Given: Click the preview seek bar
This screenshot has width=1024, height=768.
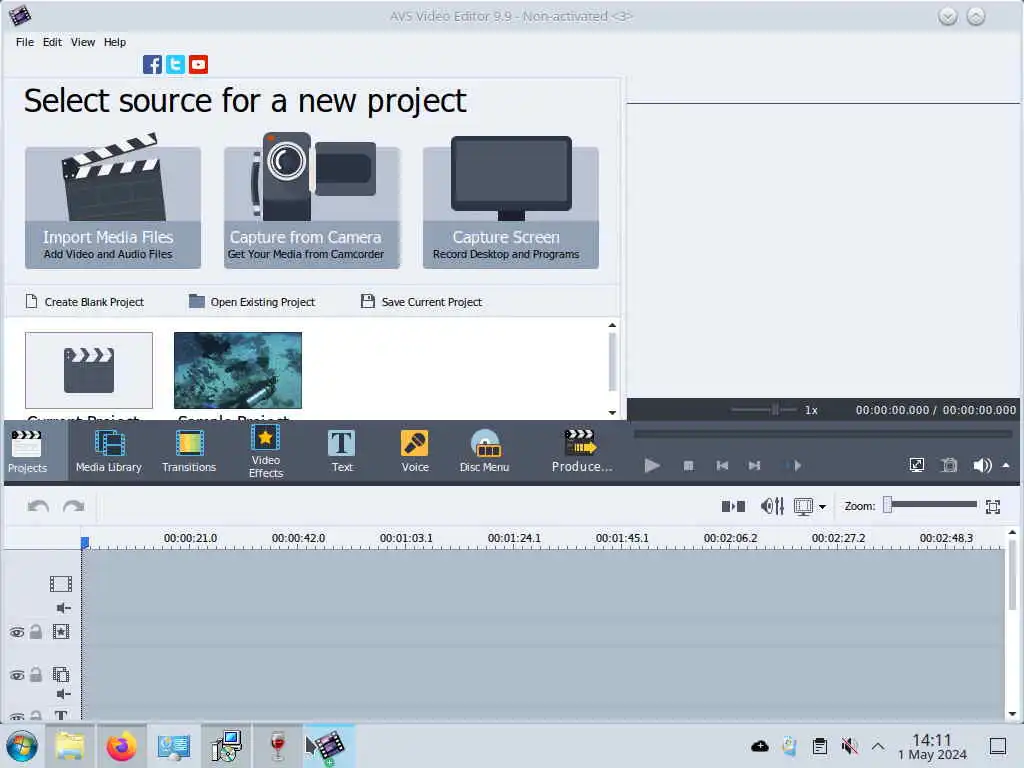Looking at the screenshot, I should point(823,434).
